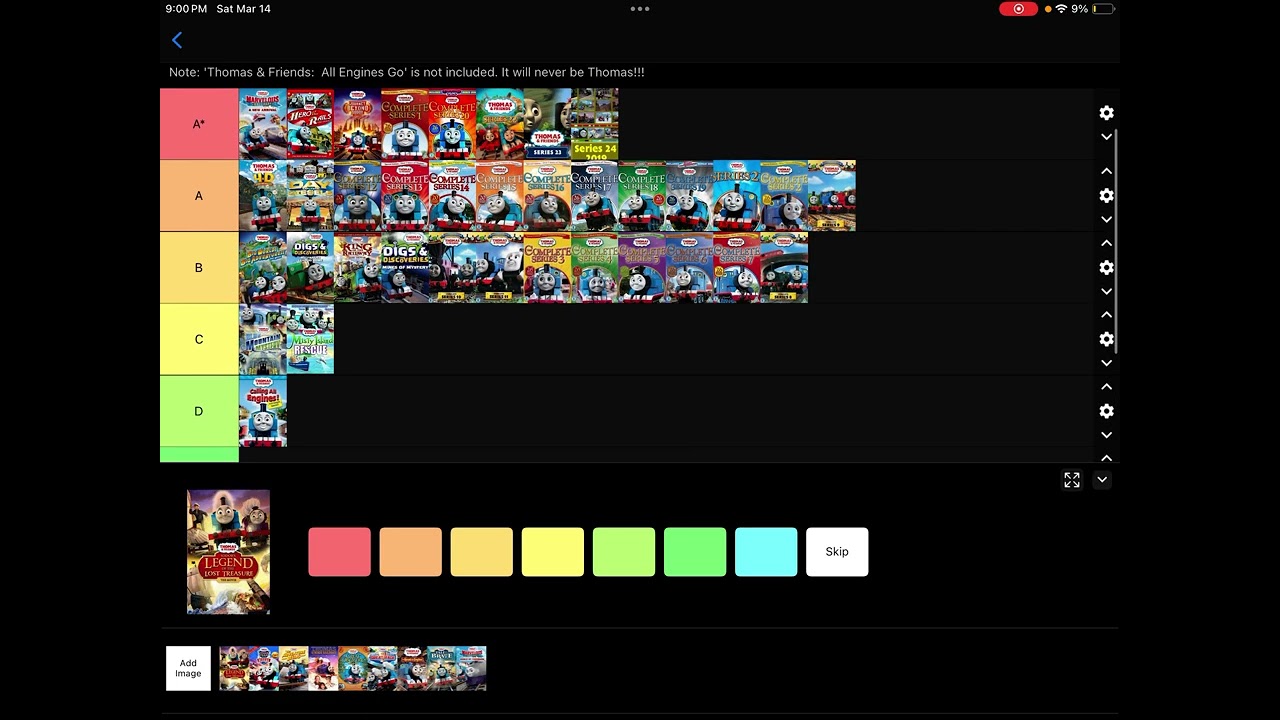The height and width of the screenshot is (720, 1280).
Task: Select Complete Series 5 cover
Action: coord(642,268)
